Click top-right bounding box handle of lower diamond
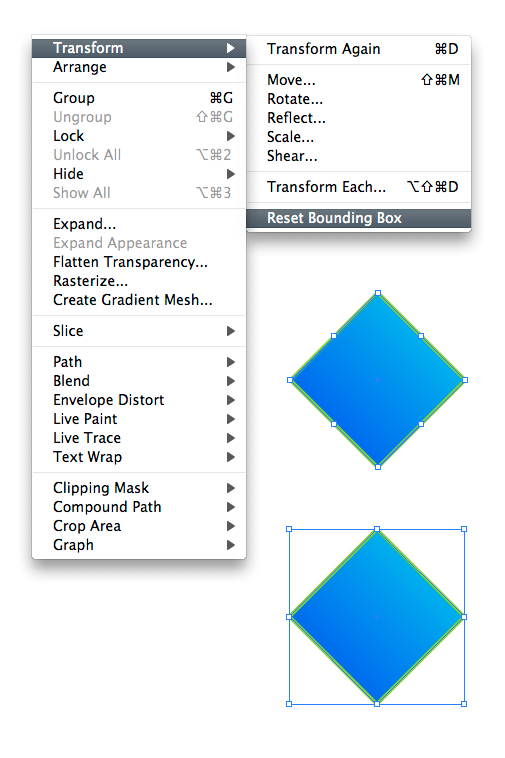505x758 pixels. (464, 529)
